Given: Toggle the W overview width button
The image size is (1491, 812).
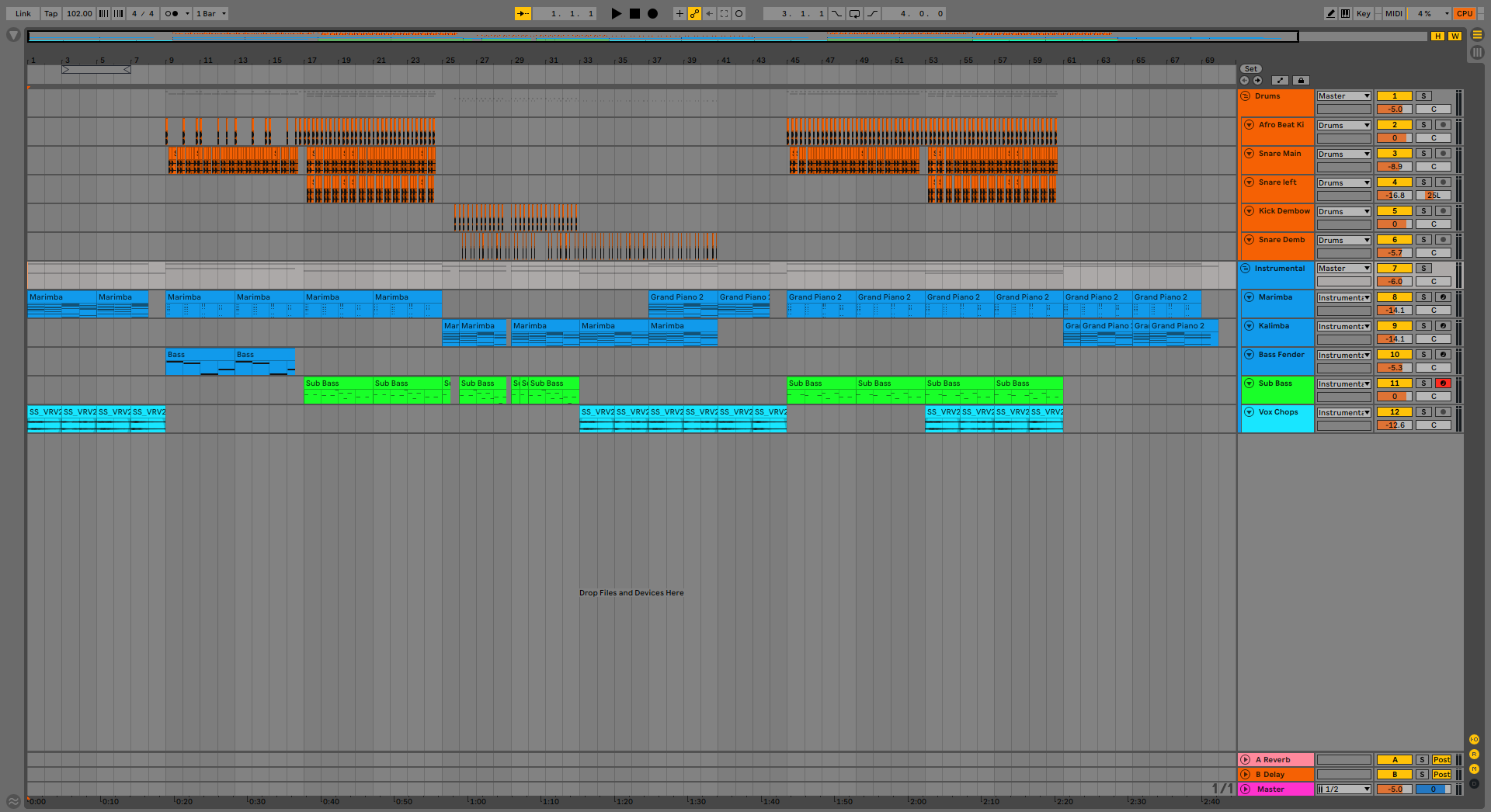Looking at the screenshot, I should 1455,36.
